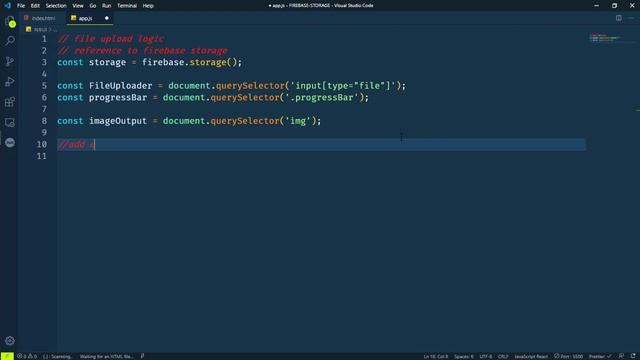This screenshot has height=360, width=640.
Task: Click the storage() method call
Action: 213,62
